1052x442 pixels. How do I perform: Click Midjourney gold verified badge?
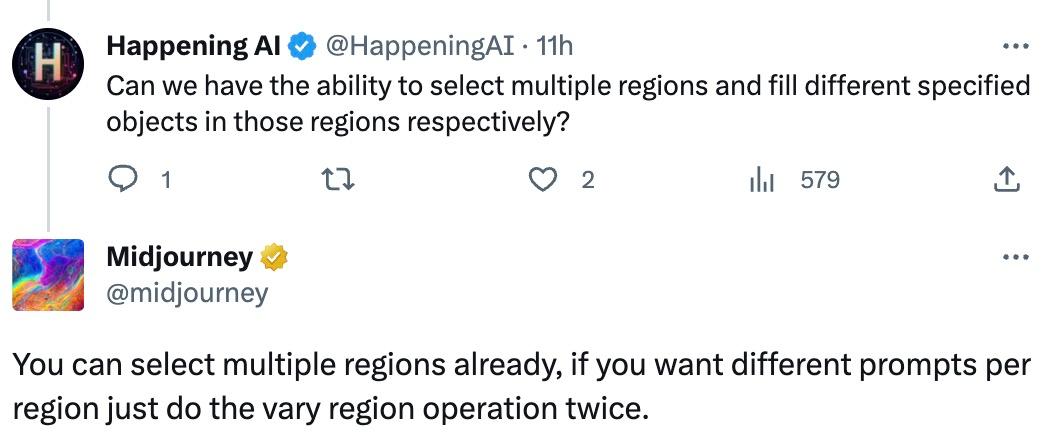pos(274,258)
